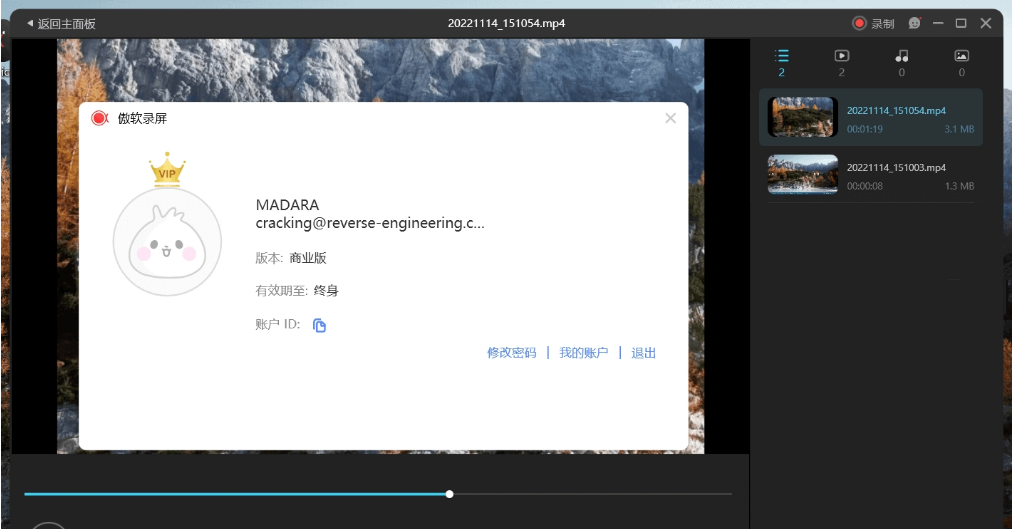Select thumbnail of 20221114_151003.mp4

pos(803,174)
